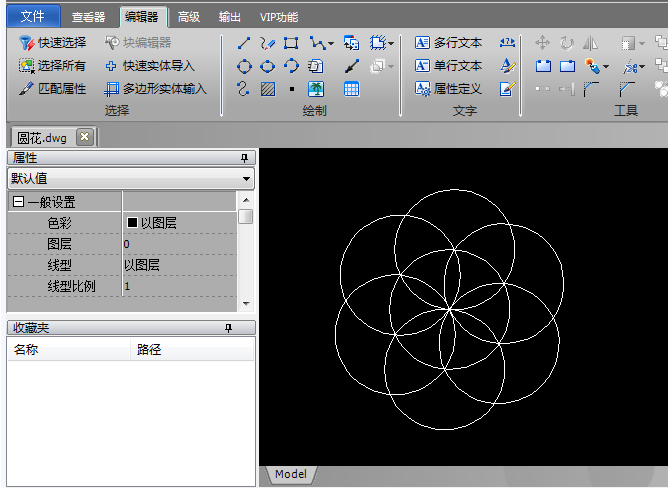This screenshot has width=668, height=488.
Task: Collapse the 一般设置 property group
Action: pyautogui.click(x=18, y=202)
